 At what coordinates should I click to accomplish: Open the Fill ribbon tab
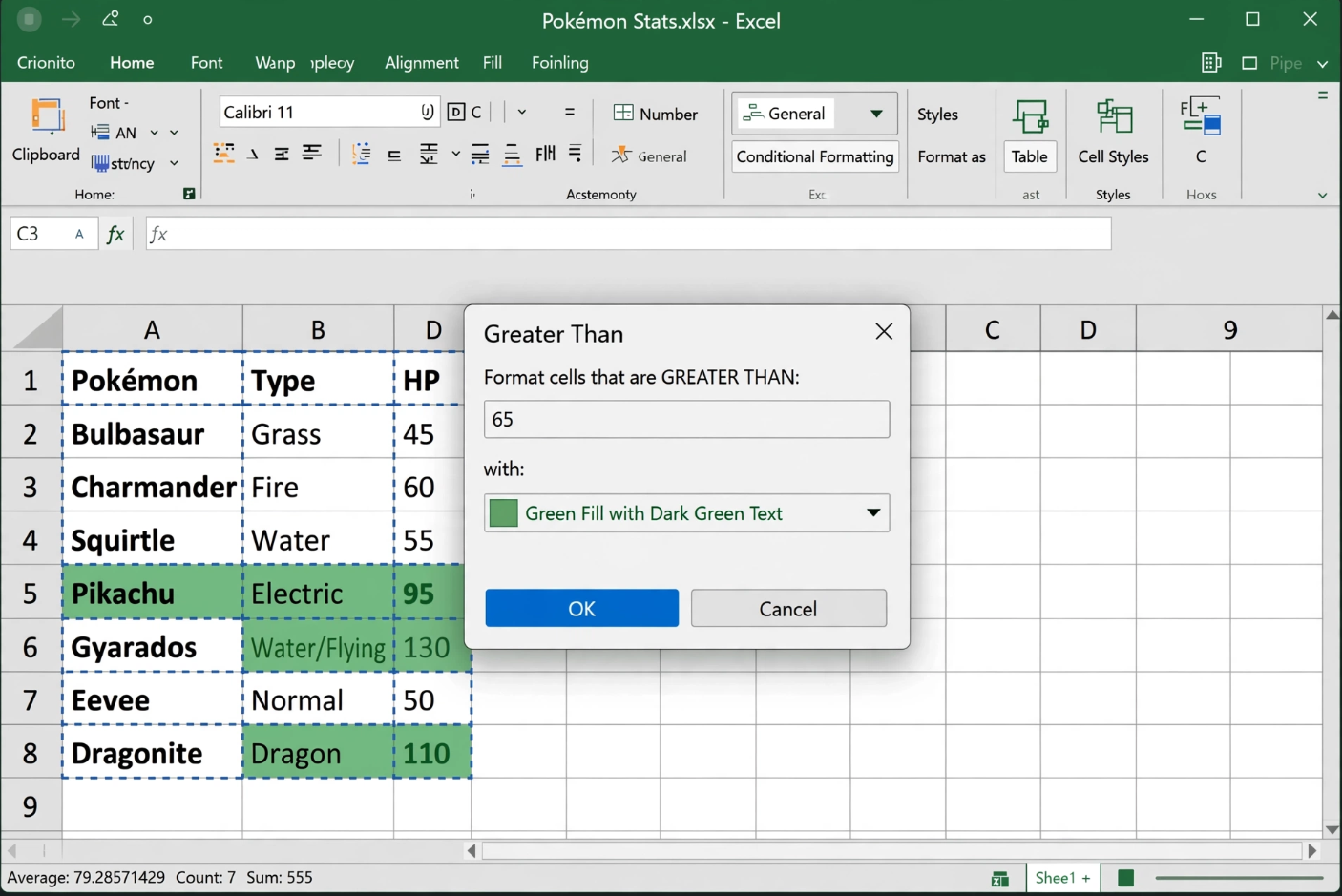[493, 63]
